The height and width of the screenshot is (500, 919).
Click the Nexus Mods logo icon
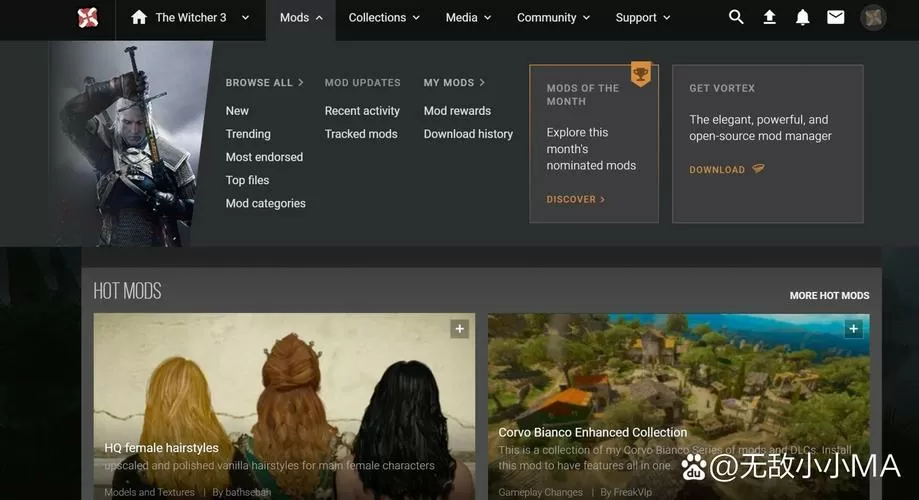[x=88, y=18]
